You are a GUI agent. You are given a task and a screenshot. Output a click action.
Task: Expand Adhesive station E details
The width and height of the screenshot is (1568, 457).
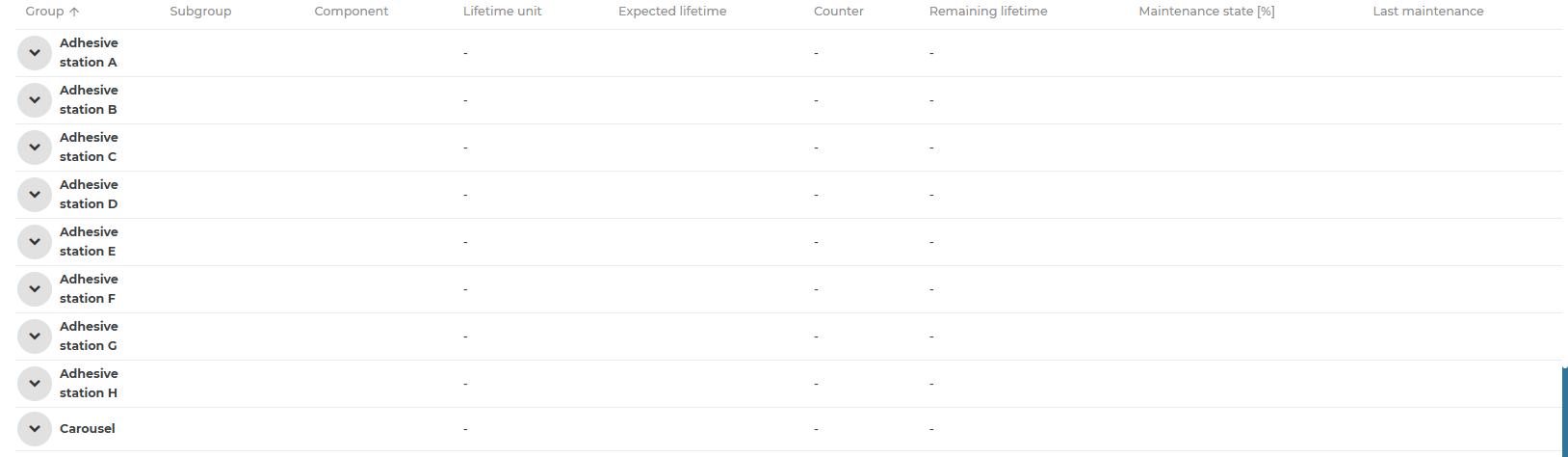point(35,242)
